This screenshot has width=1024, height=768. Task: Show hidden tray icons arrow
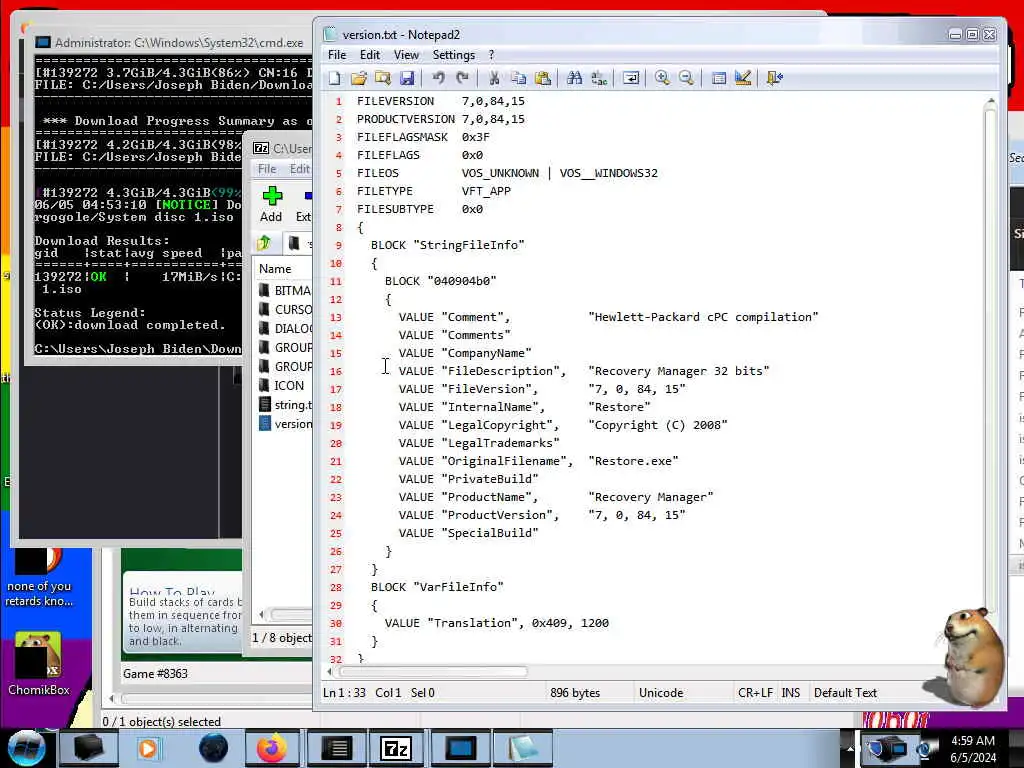[x=850, y=748]
